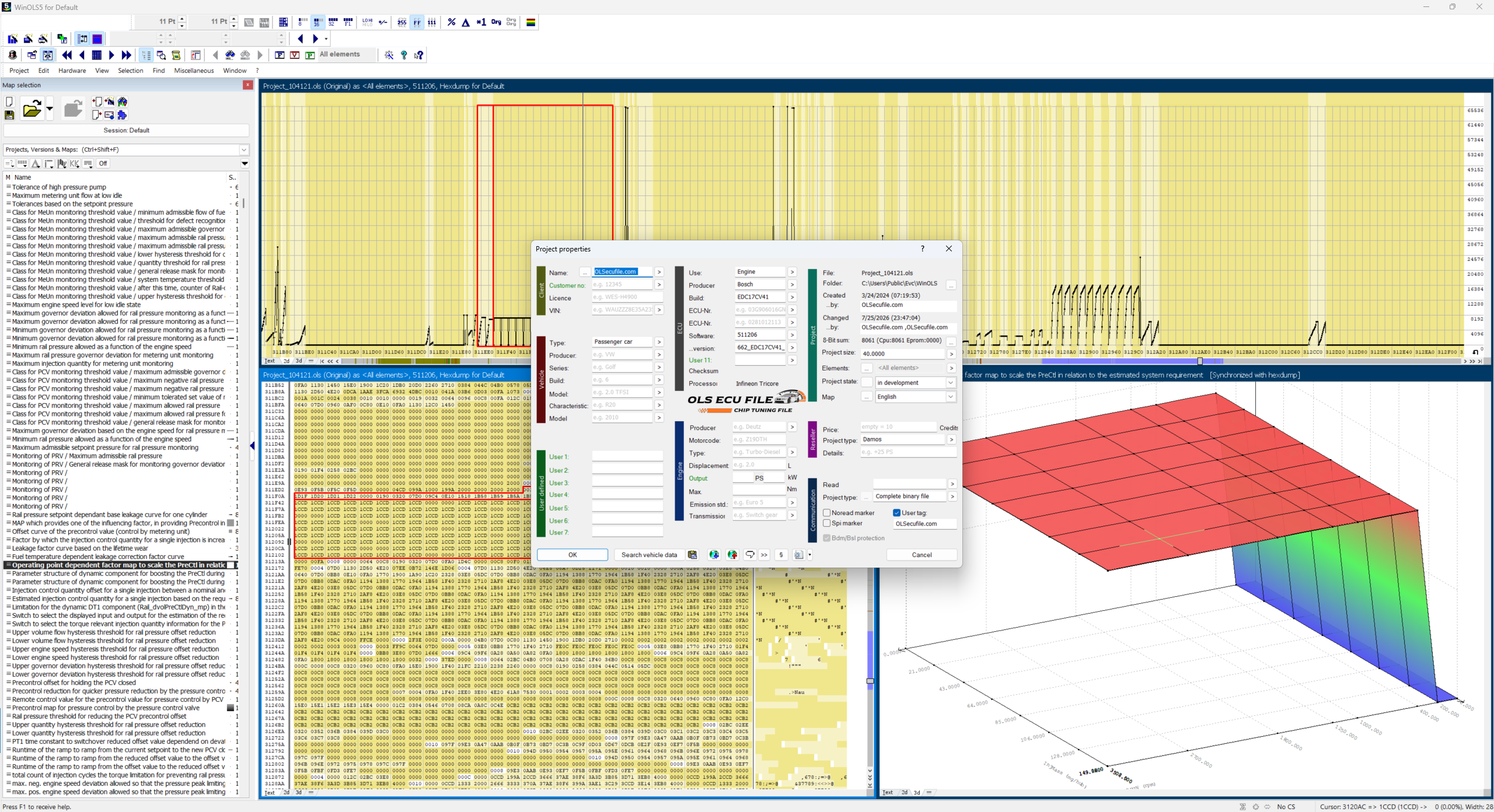This screenshot has height=812, width=1494.
Task: Click the blue puzzle piece plugin icon
Action: tap(122, 115)
